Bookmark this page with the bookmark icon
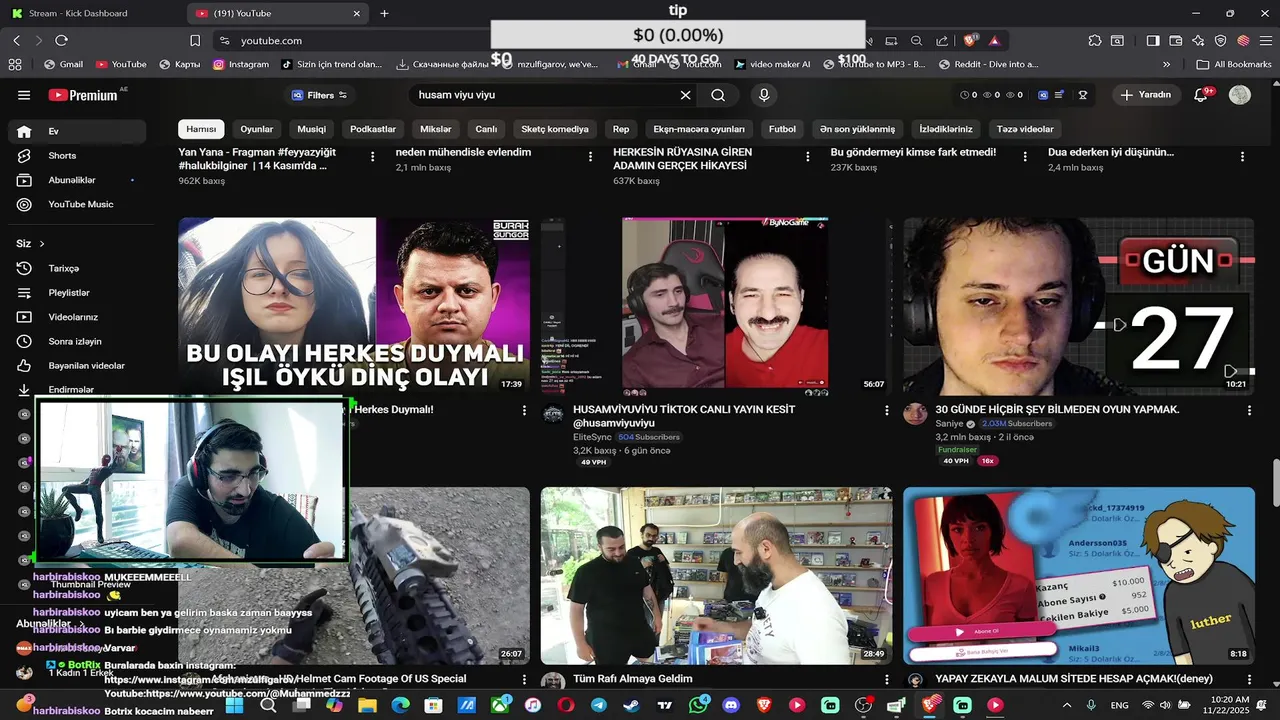This screenshot has width=1280, height=720. coord(195,40)
